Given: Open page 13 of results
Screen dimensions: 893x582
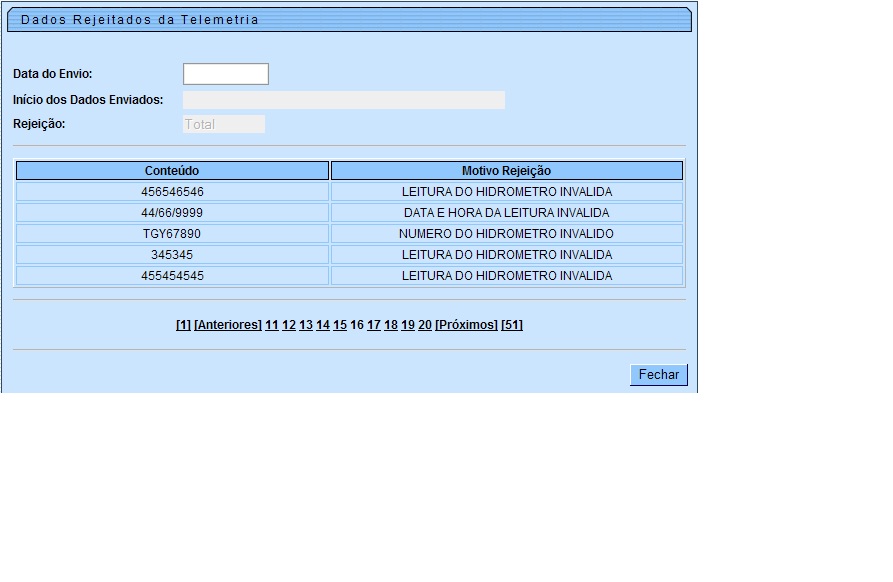Looking at the screenshot, I should pos(306,325).
